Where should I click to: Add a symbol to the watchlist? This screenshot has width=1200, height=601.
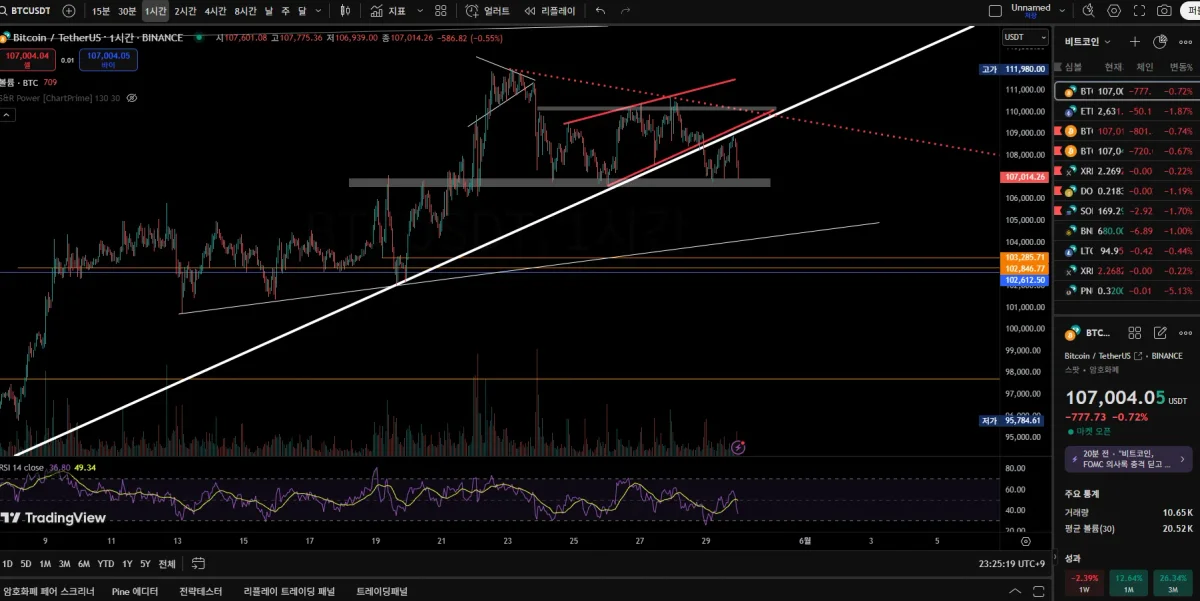tap(1134, 42)
